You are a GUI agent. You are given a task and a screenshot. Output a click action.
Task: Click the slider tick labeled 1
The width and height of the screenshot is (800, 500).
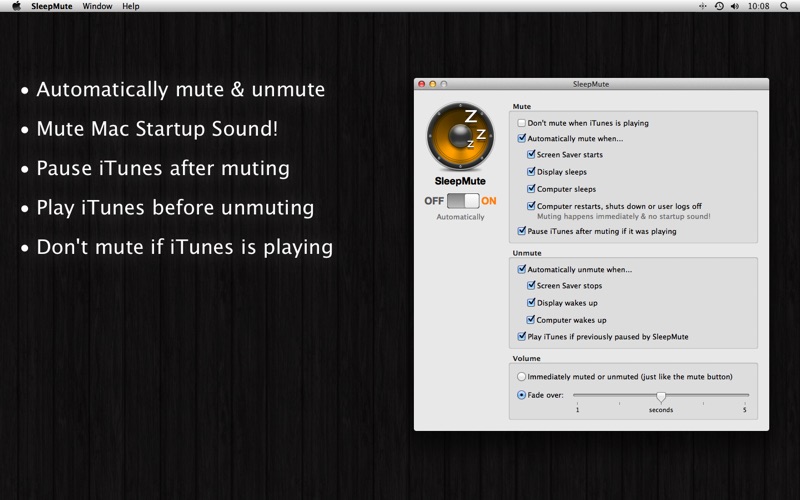[x=578, y=410]
